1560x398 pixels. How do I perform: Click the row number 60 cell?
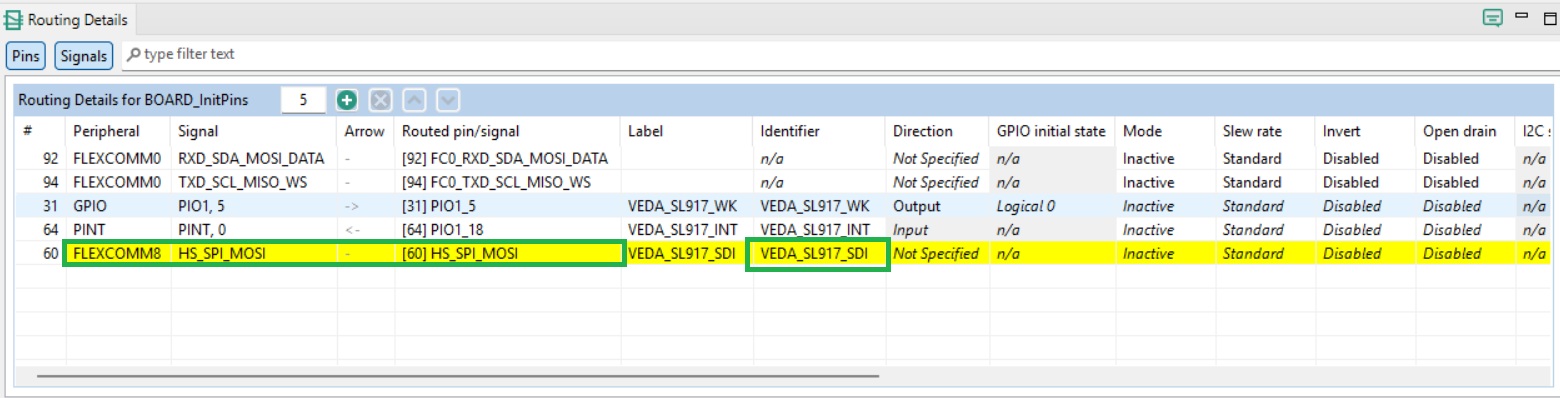tap(40, 254)
